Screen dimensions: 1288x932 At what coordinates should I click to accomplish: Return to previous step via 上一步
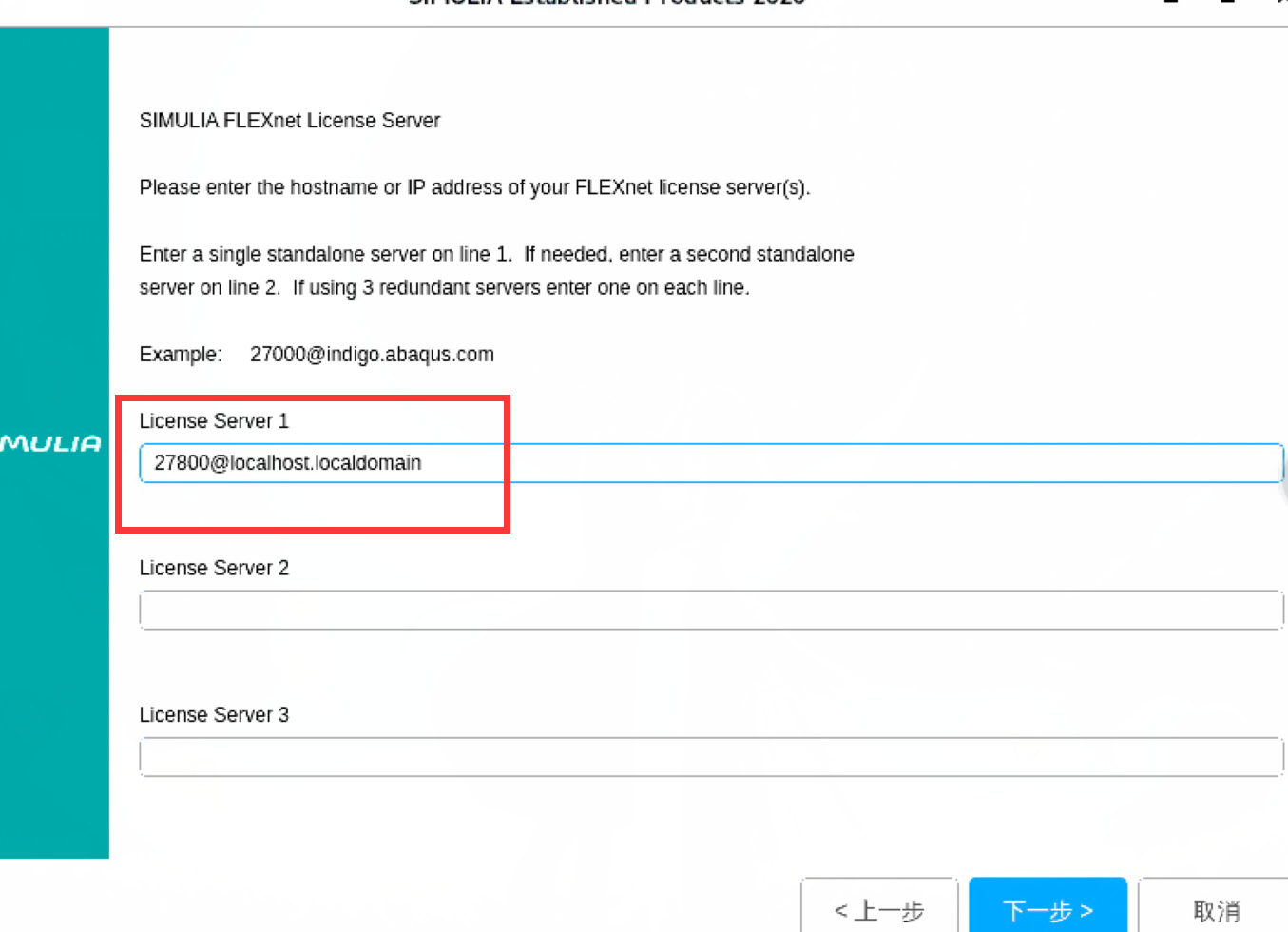(879, 909)
